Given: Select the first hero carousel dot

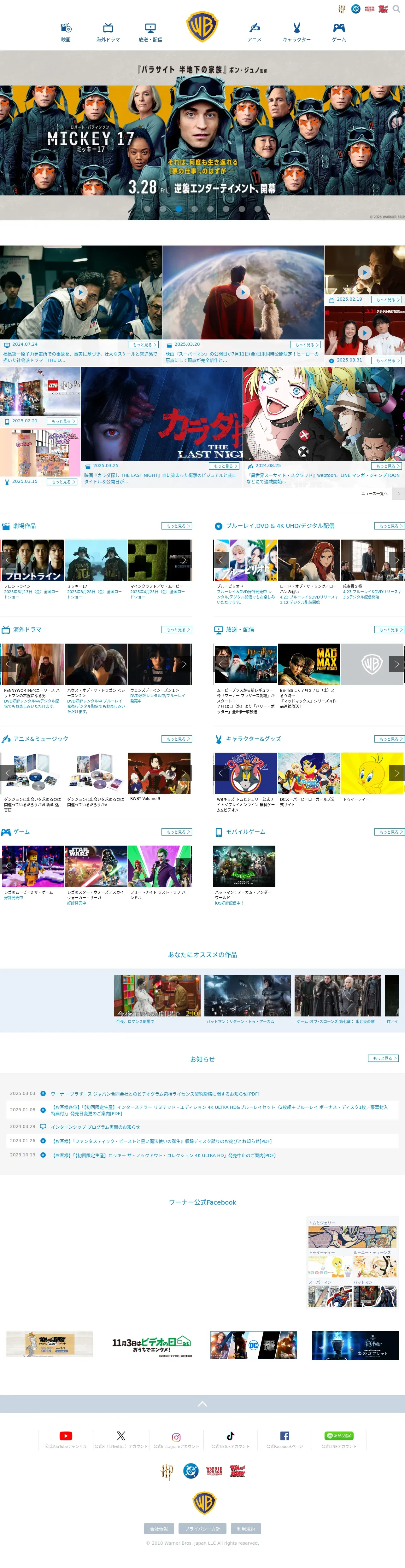Looking at the screenshot, I should point(147,209).
